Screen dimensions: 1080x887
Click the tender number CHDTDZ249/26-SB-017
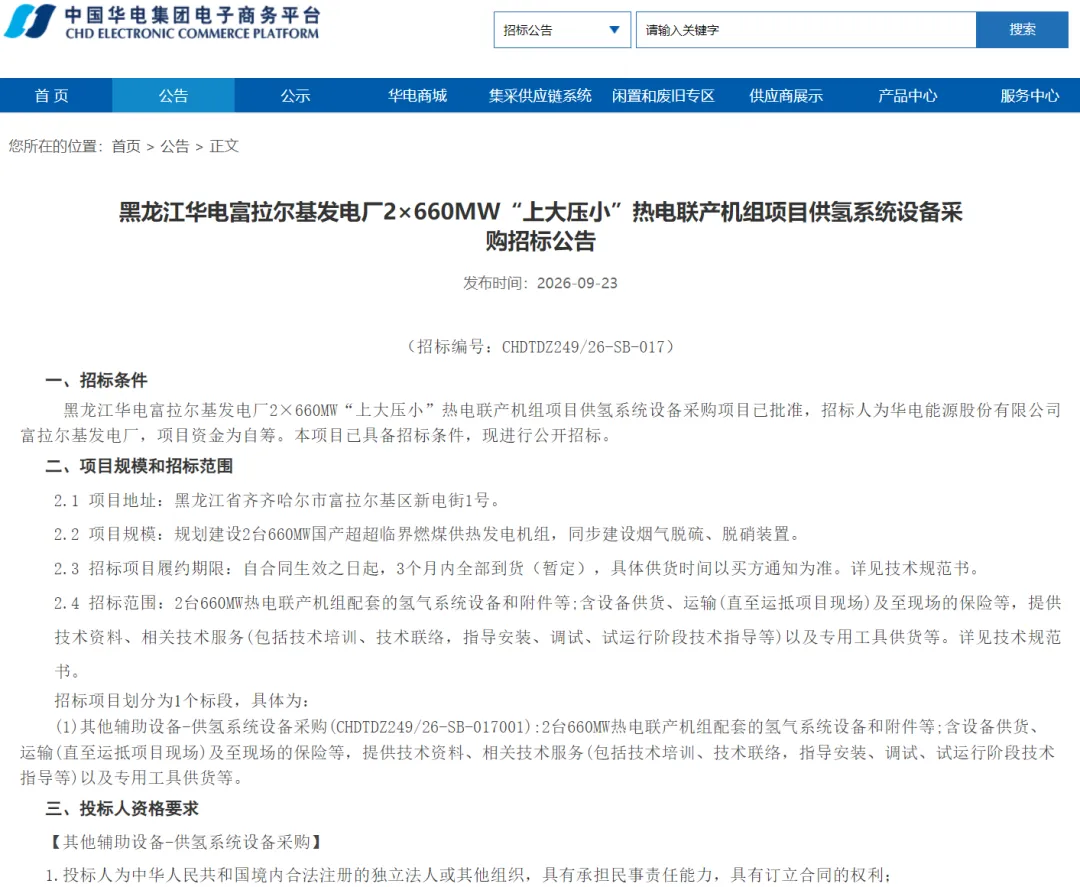(x=583, y=347)
